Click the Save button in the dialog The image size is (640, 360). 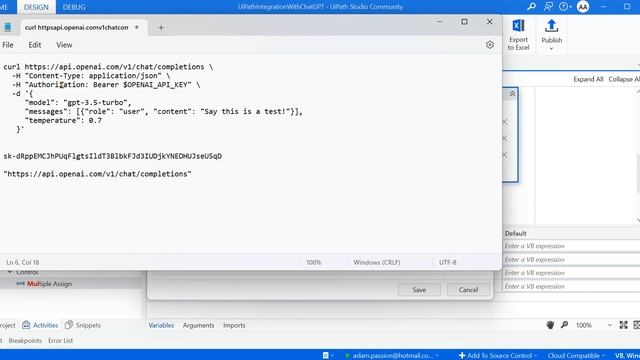419,290
